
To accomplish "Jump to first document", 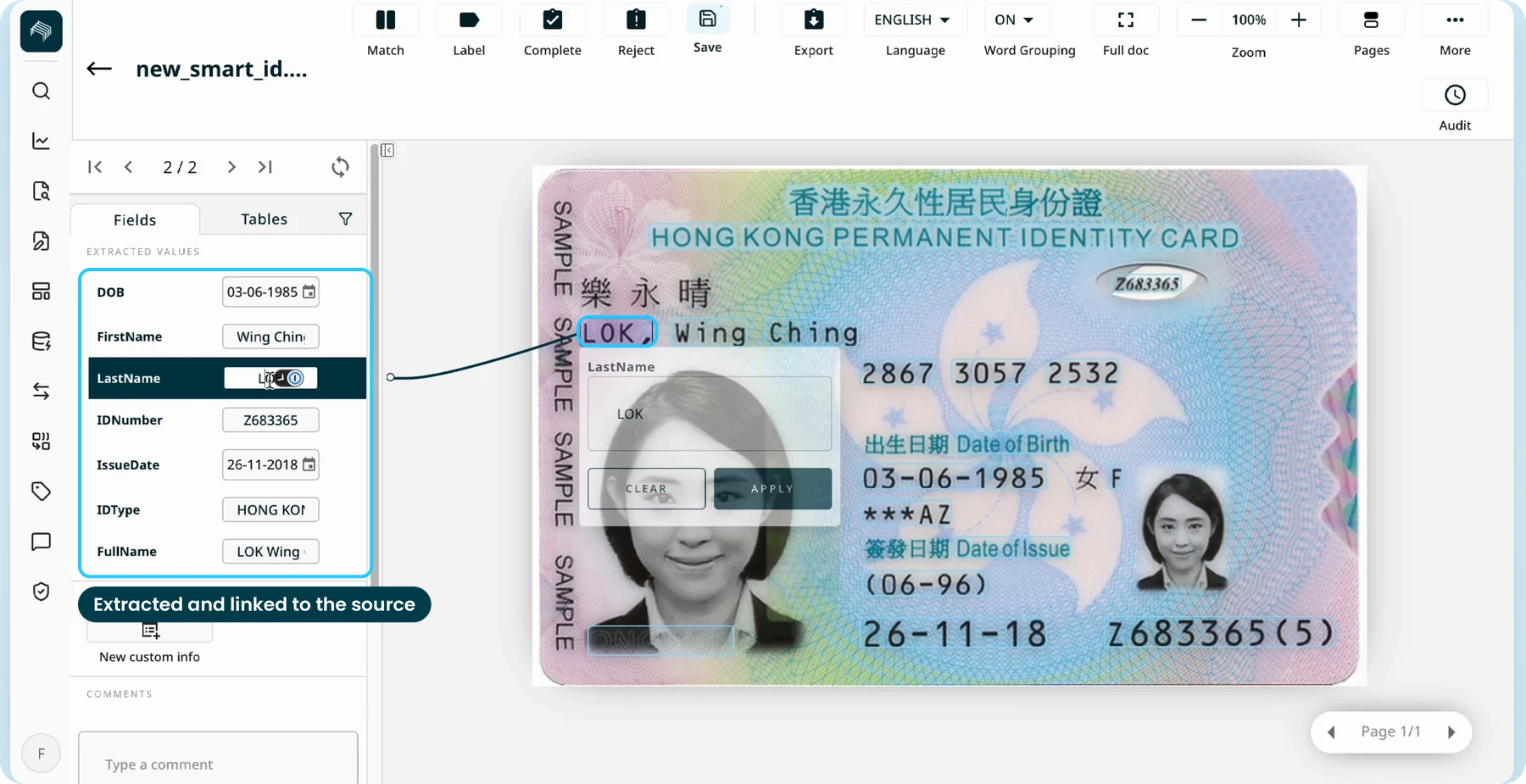I will [x=95, y=167].
